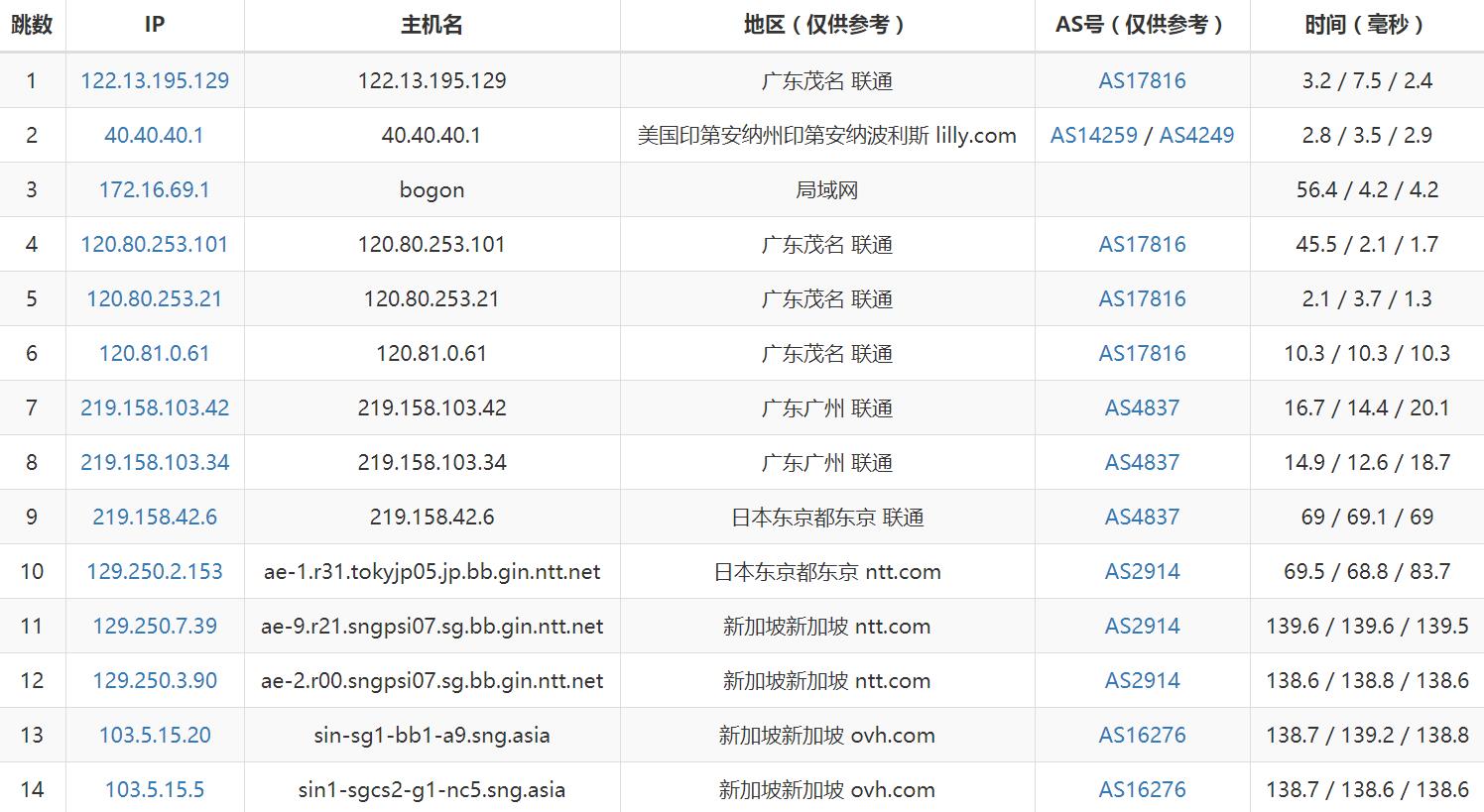
Task: Select hostname ae-2.r00.sngpsi07.sg.bb.gin.ntt.net
Action: click(x=432, y=680)
